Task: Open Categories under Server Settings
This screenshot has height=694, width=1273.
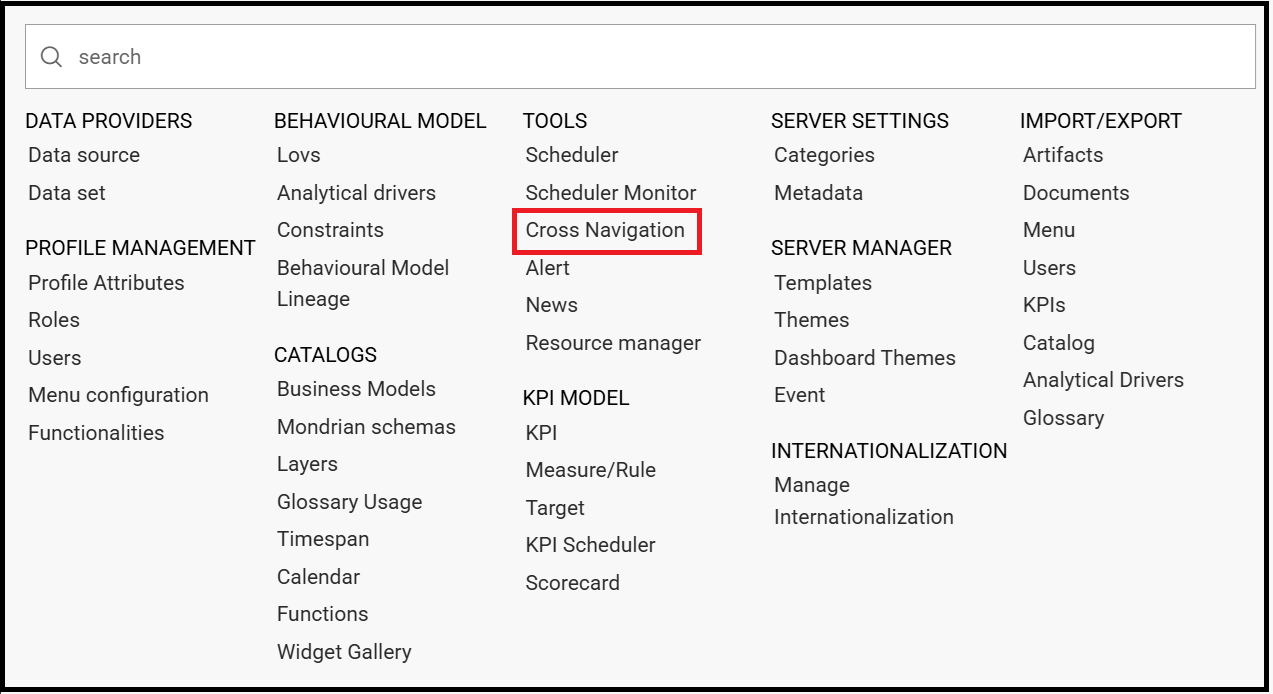Action: pos(824,155)
